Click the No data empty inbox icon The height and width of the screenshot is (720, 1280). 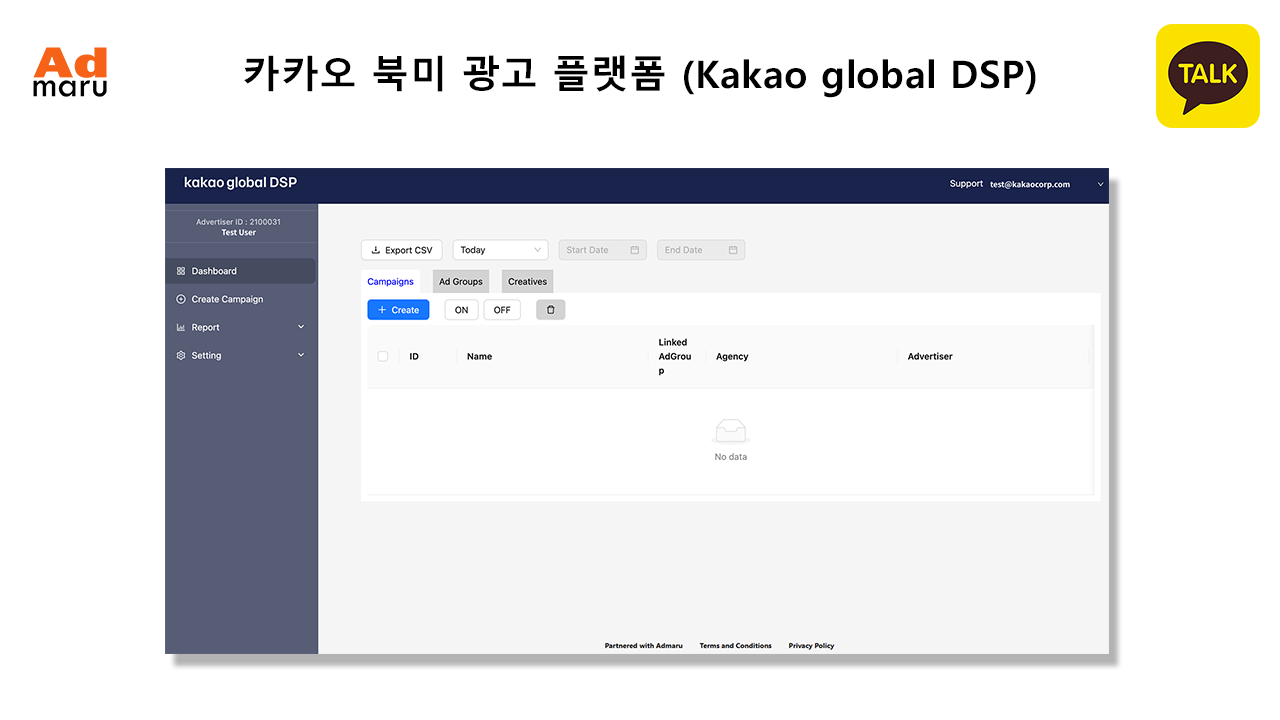coord(731,431)
